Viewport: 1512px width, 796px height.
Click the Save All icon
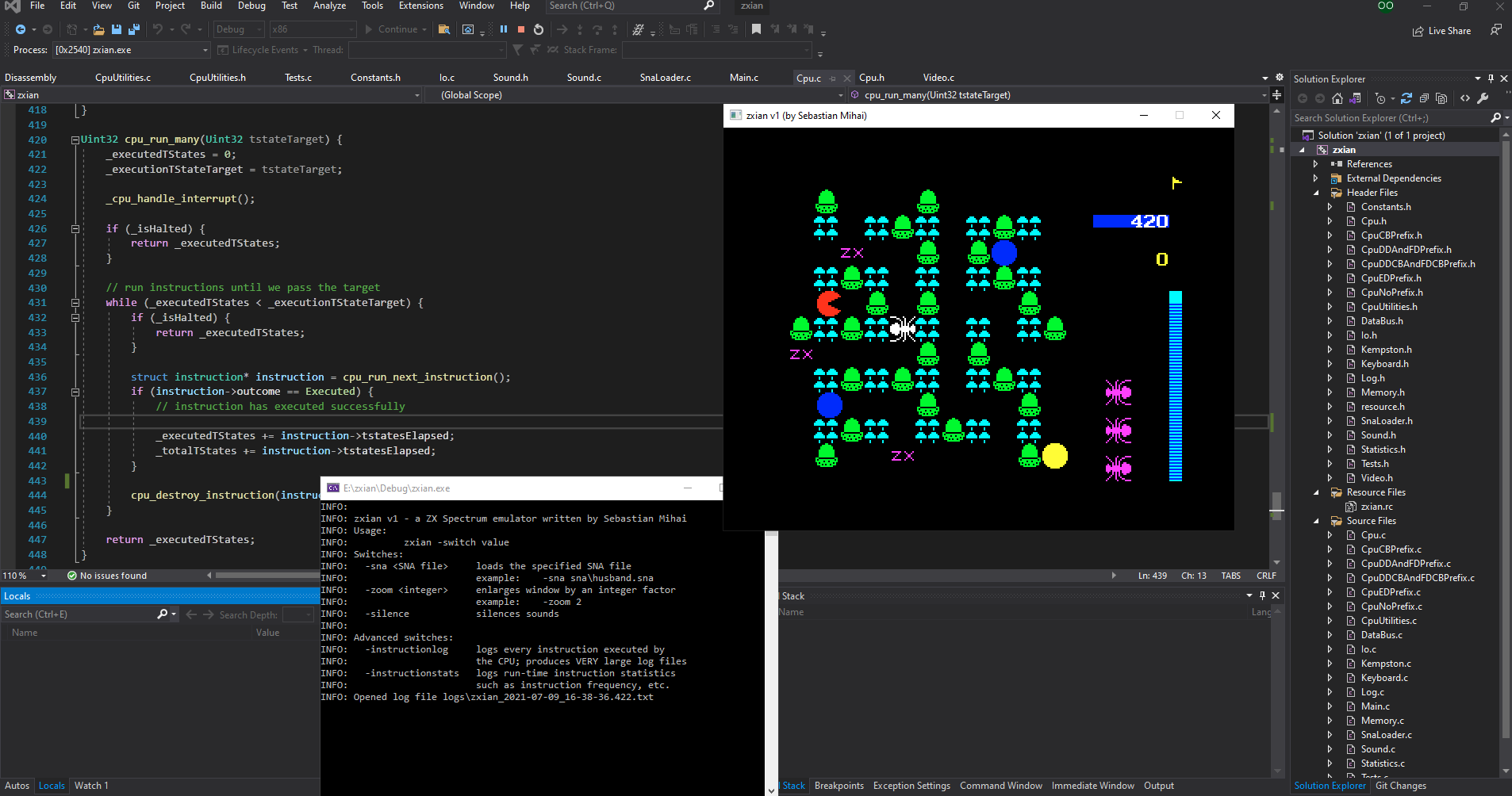134,29
